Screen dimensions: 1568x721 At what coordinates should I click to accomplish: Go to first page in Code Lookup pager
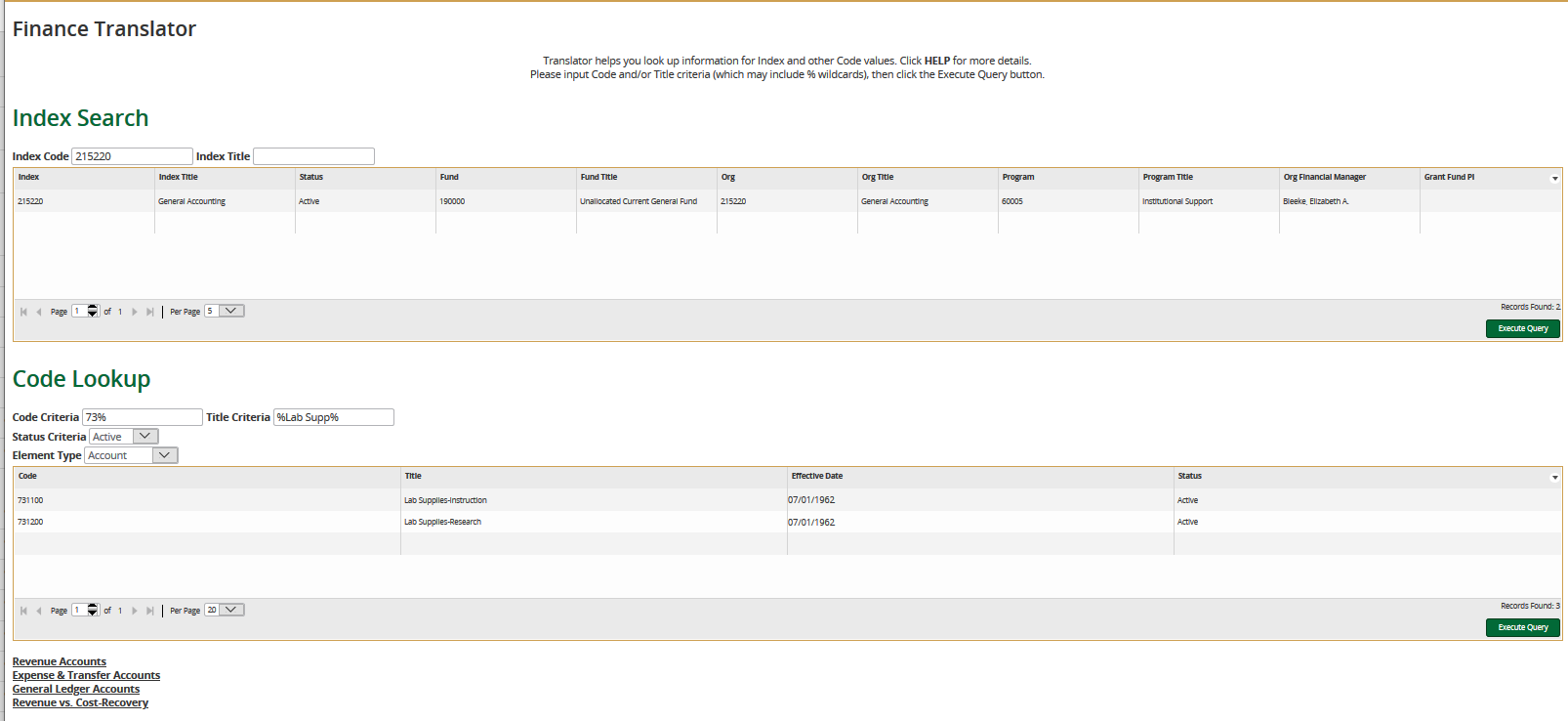tap(23, 611)
